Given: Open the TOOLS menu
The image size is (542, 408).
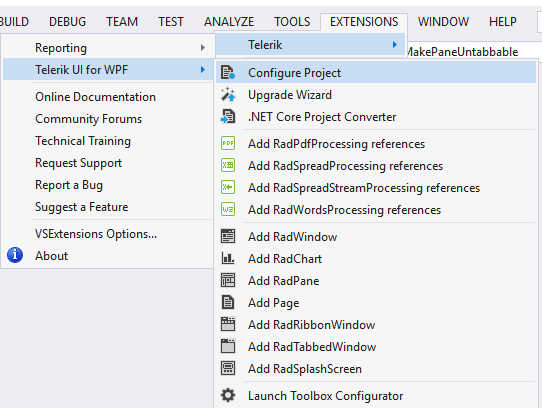Looking at the screenshot, I should [x=292, y=22].
